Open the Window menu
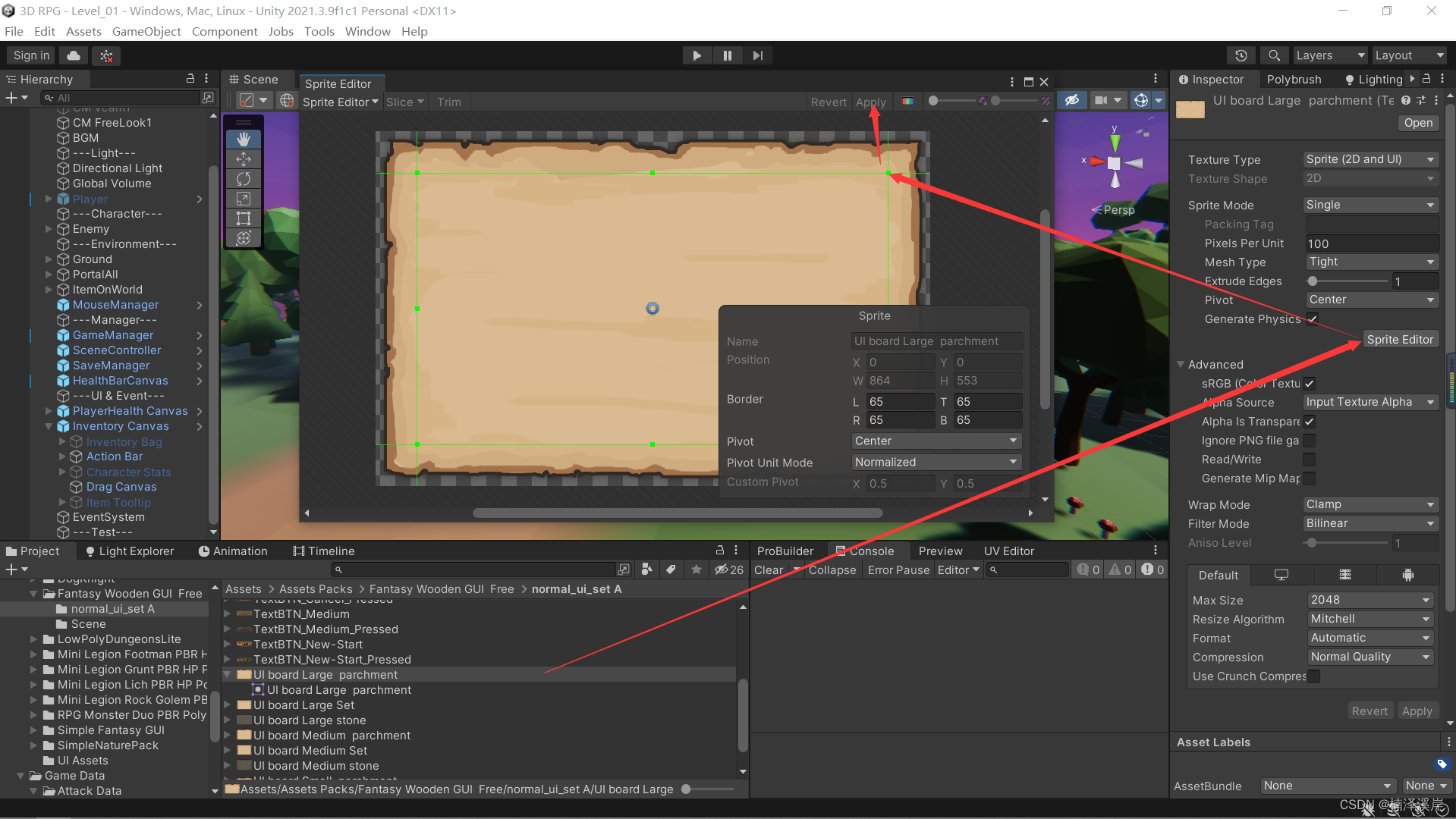 click(367, 31)
